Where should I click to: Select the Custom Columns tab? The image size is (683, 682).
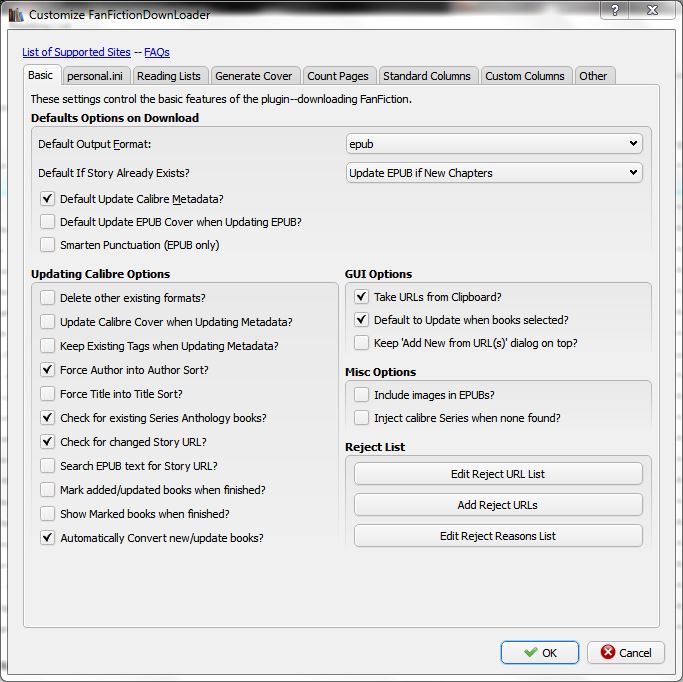(525, 76)
